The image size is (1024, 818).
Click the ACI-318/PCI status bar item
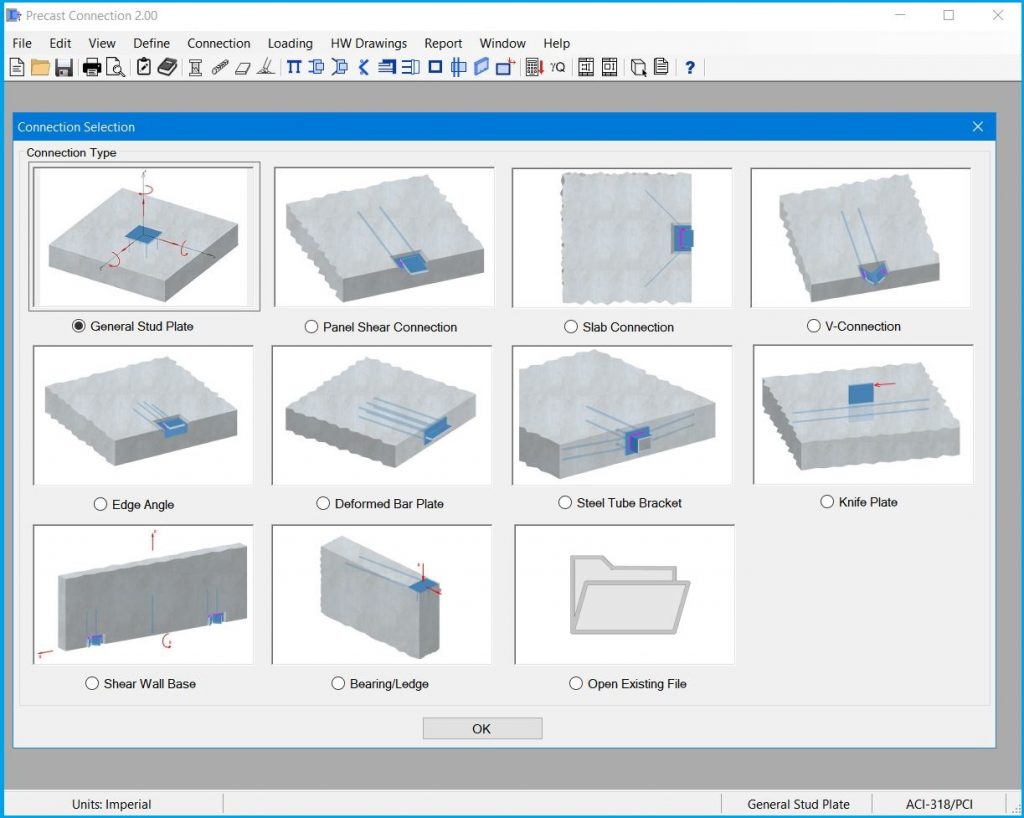click(x=941, y=803)
